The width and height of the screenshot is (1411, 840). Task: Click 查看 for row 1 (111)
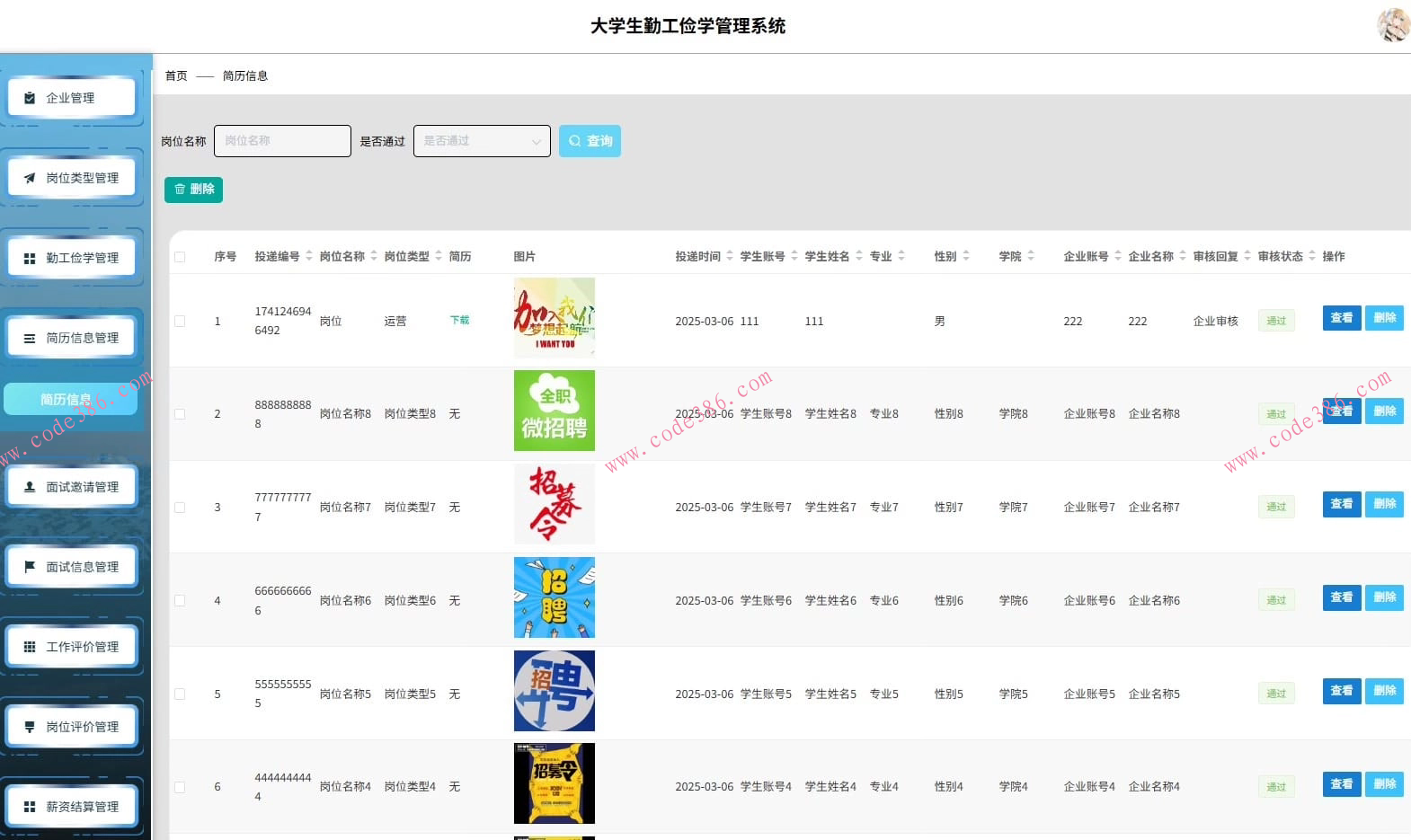point(1342,318)
